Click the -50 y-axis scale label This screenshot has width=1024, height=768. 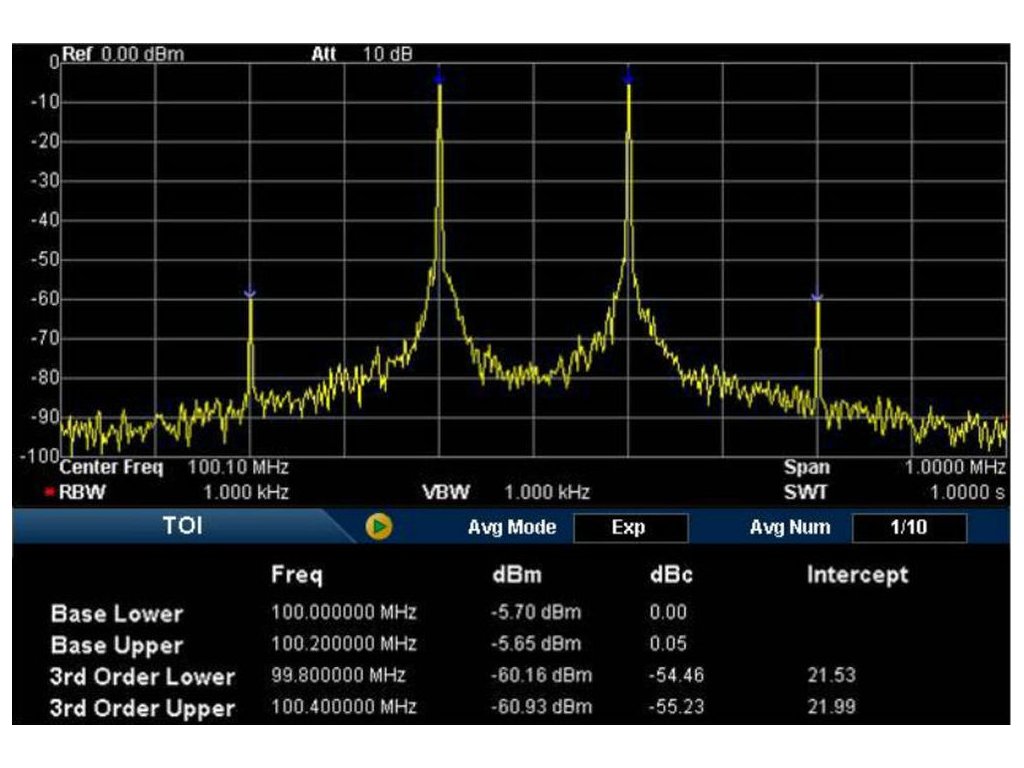(44, 259)
